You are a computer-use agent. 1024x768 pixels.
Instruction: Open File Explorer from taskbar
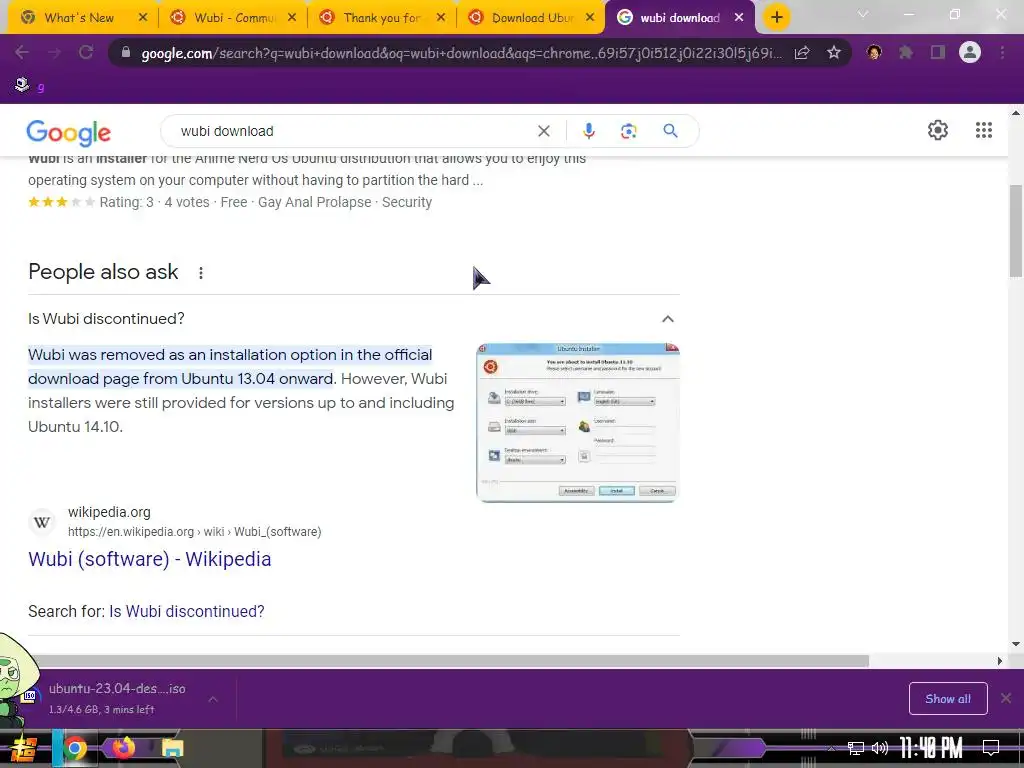(172, 748)
